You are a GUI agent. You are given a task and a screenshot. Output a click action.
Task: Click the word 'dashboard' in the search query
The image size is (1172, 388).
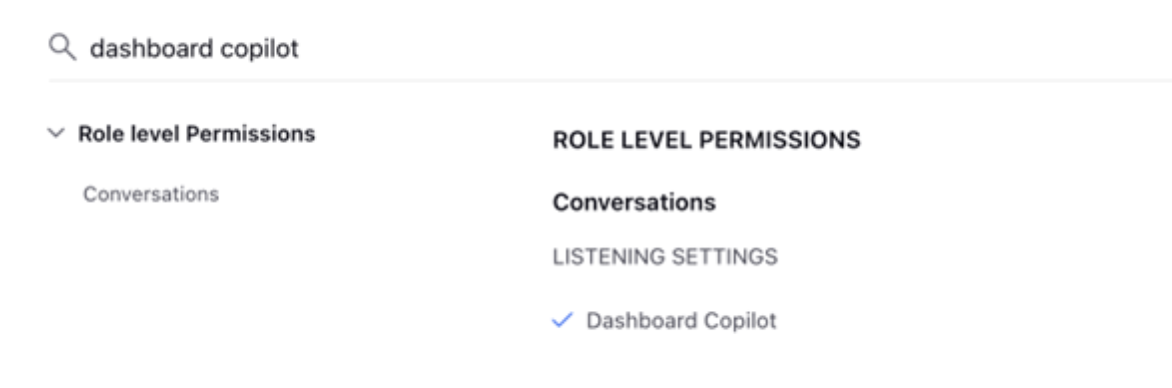click(152, 49)
